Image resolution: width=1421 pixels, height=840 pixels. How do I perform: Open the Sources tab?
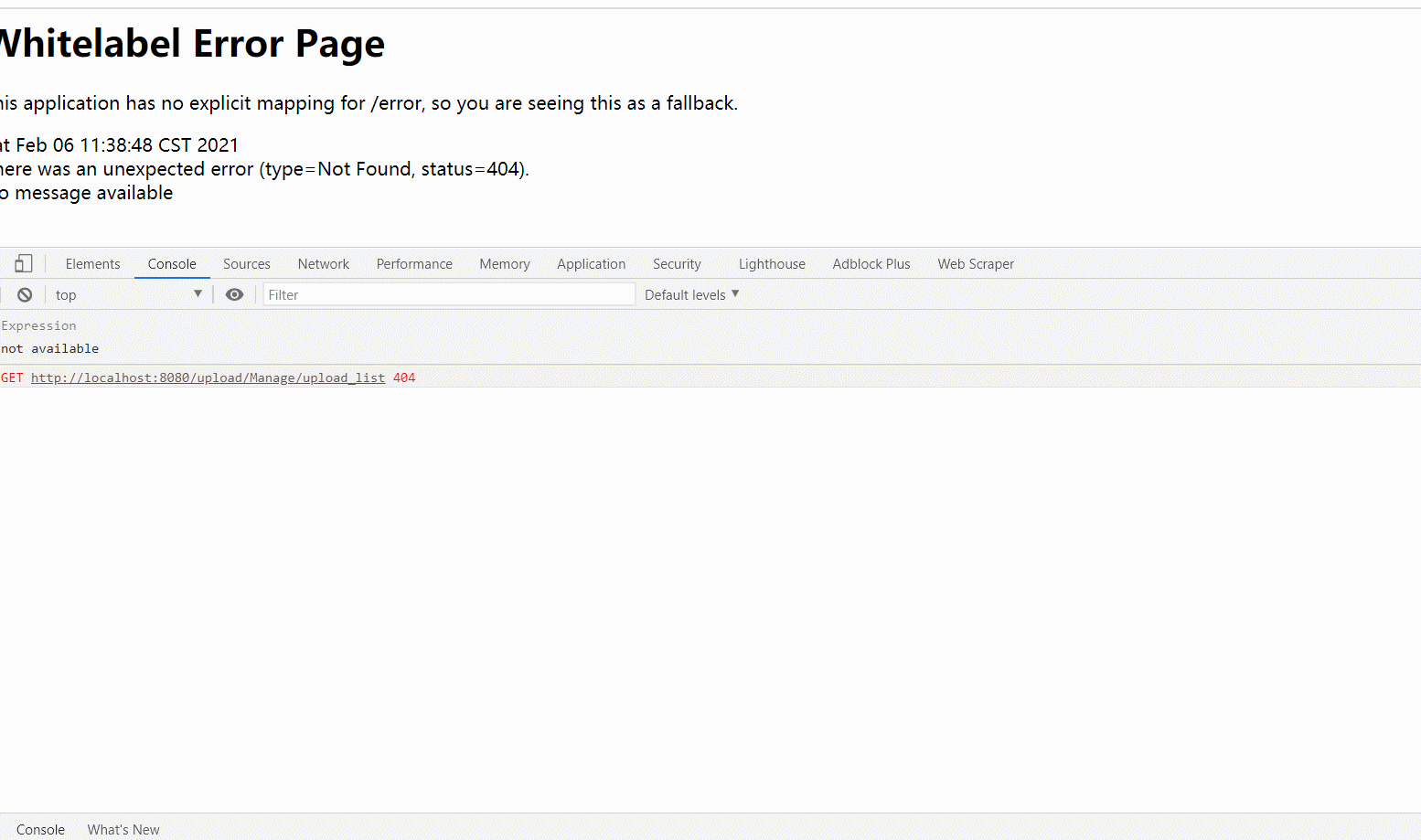[247, 263]
